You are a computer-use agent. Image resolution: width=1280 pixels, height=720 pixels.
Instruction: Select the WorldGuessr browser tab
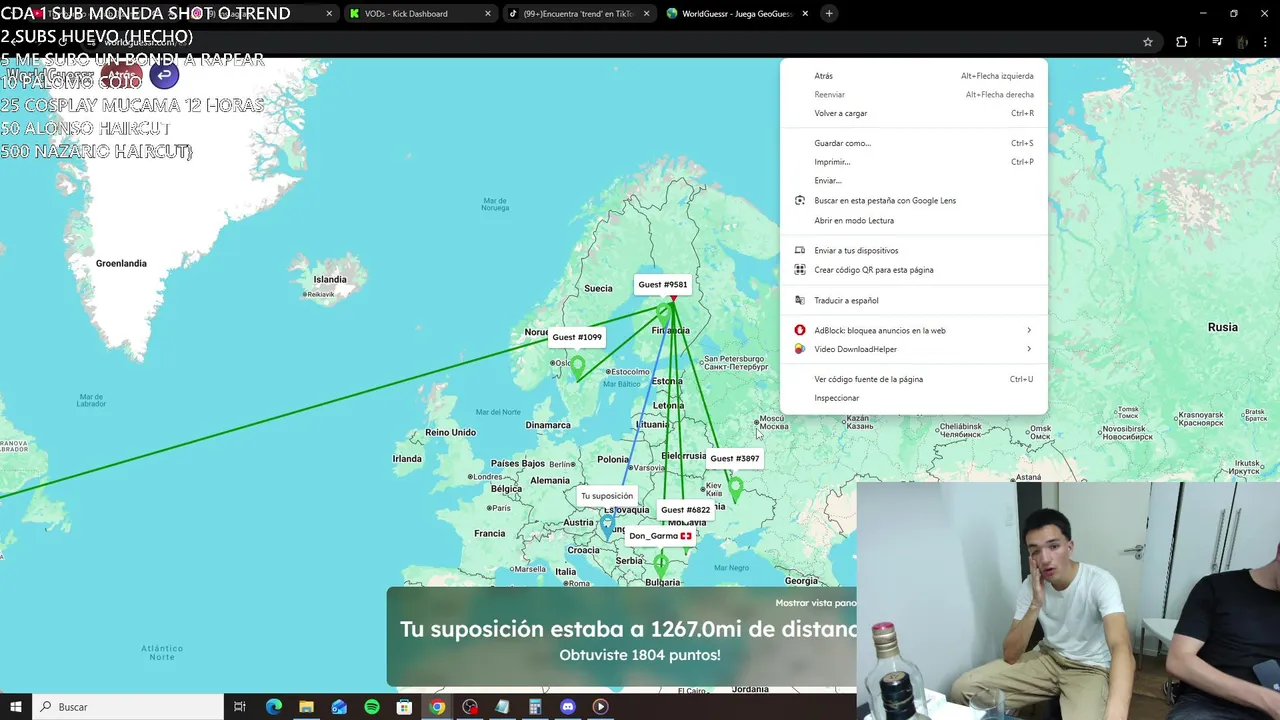[737, 14]
